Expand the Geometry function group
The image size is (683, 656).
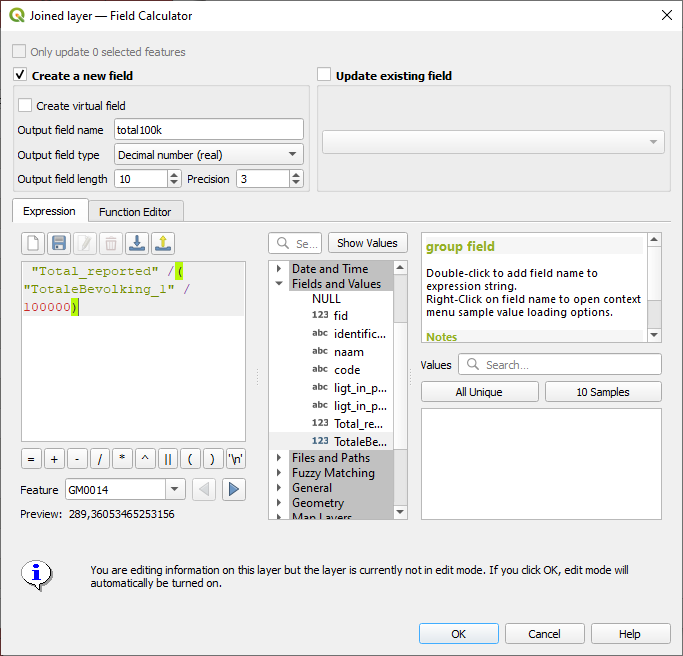(279, 503)
